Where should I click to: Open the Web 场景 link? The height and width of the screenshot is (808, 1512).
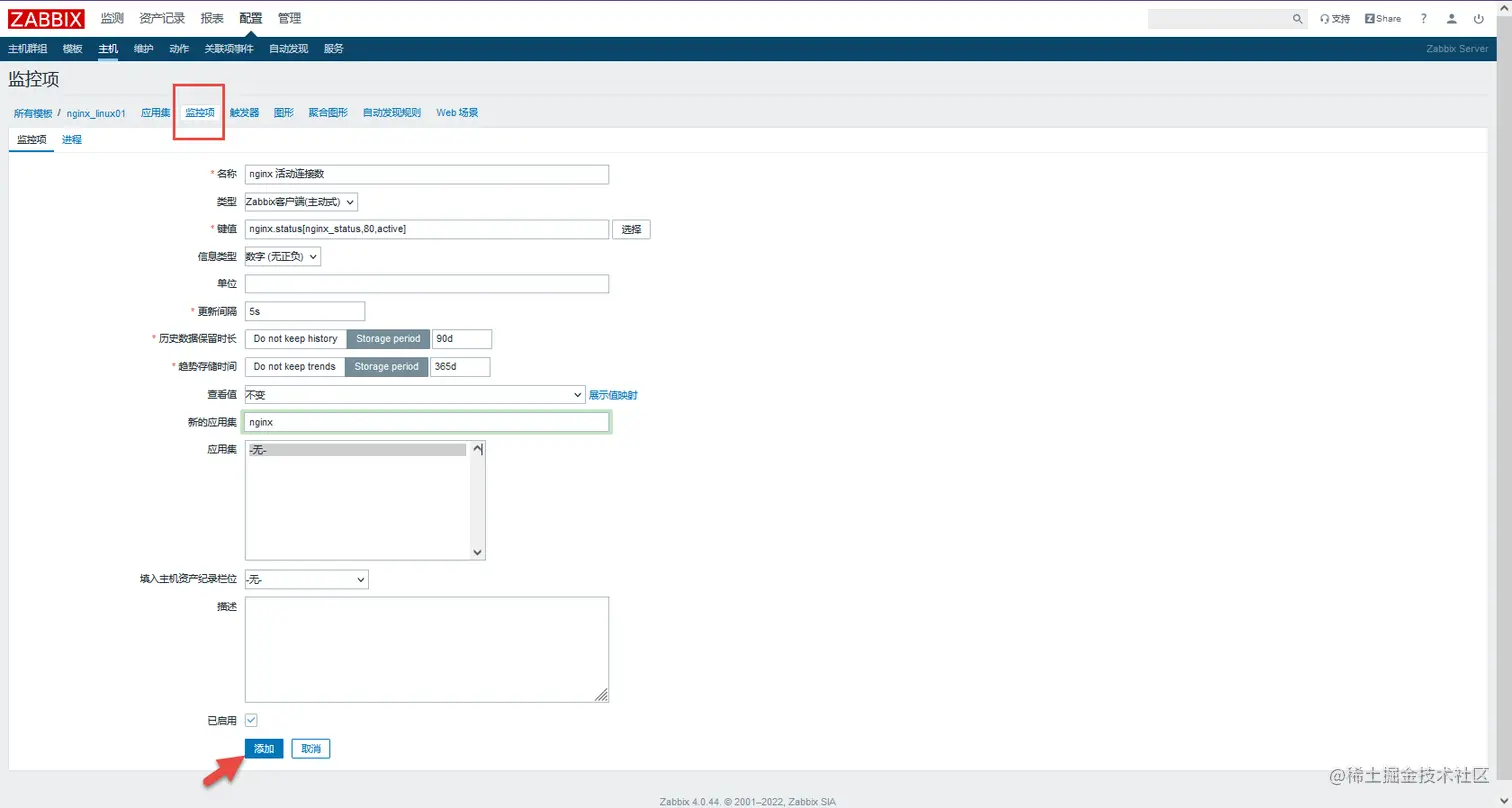(x=457, y=113)
